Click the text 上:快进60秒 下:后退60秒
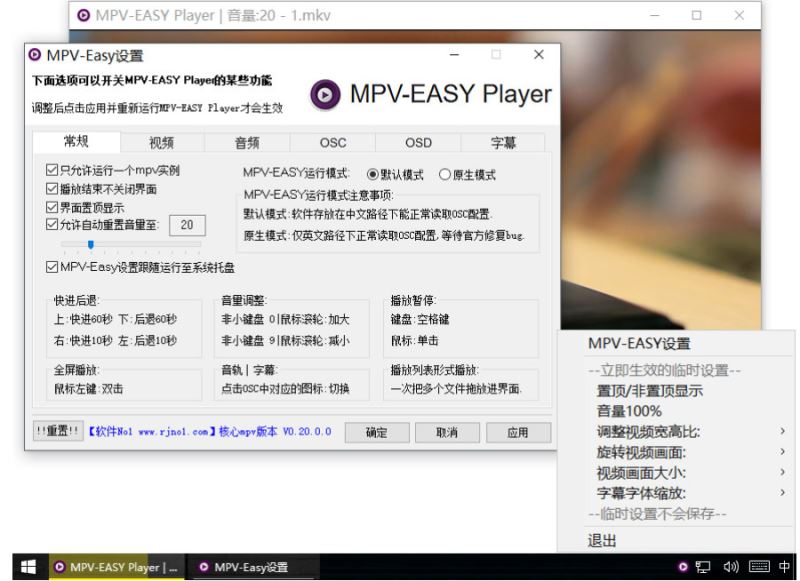Screen dimensions: 800x581 pyautogui.click(x=115, y=319)
